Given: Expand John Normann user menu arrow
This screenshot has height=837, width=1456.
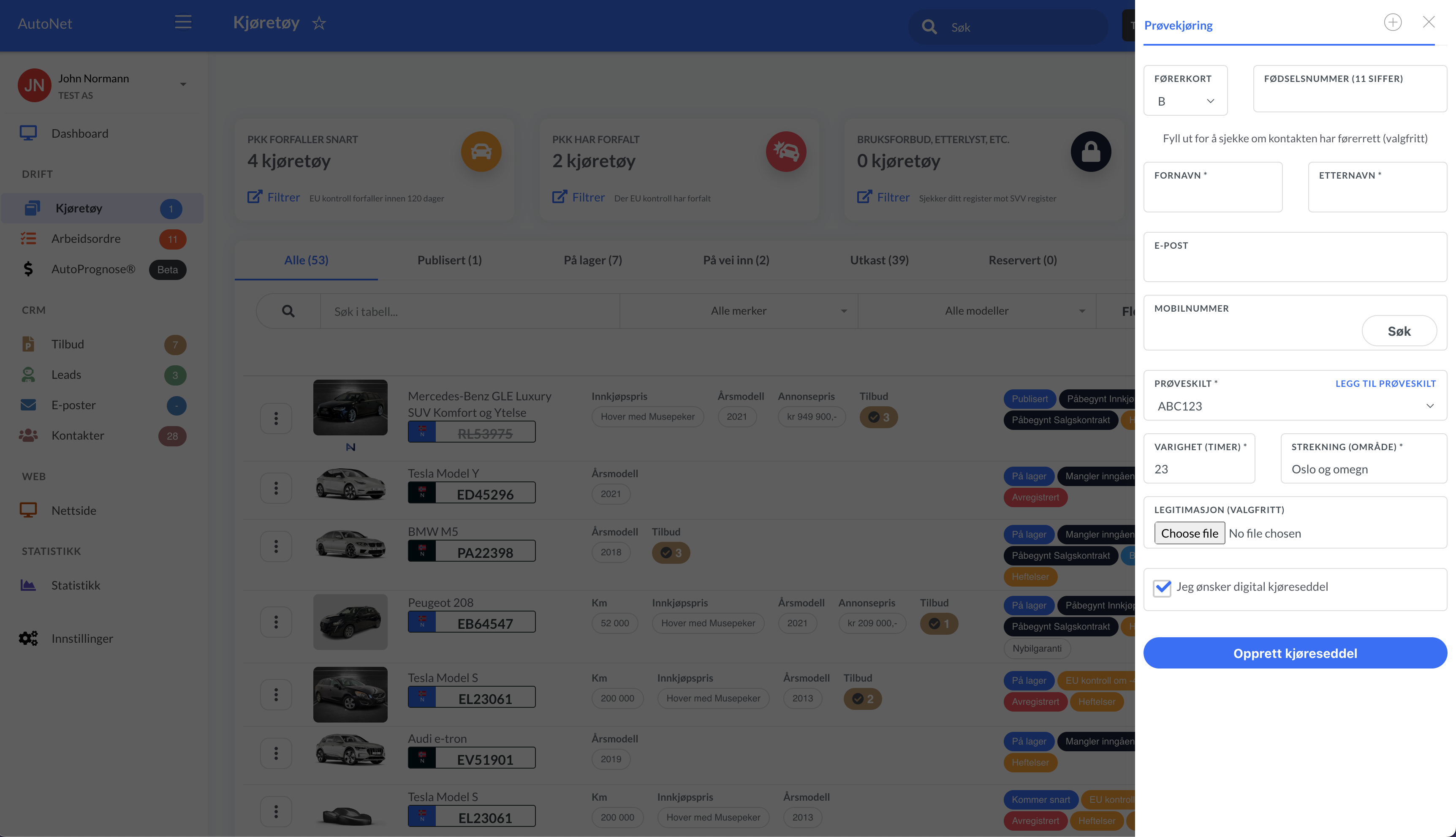Looking at the screenshot, I should [183, 84].
